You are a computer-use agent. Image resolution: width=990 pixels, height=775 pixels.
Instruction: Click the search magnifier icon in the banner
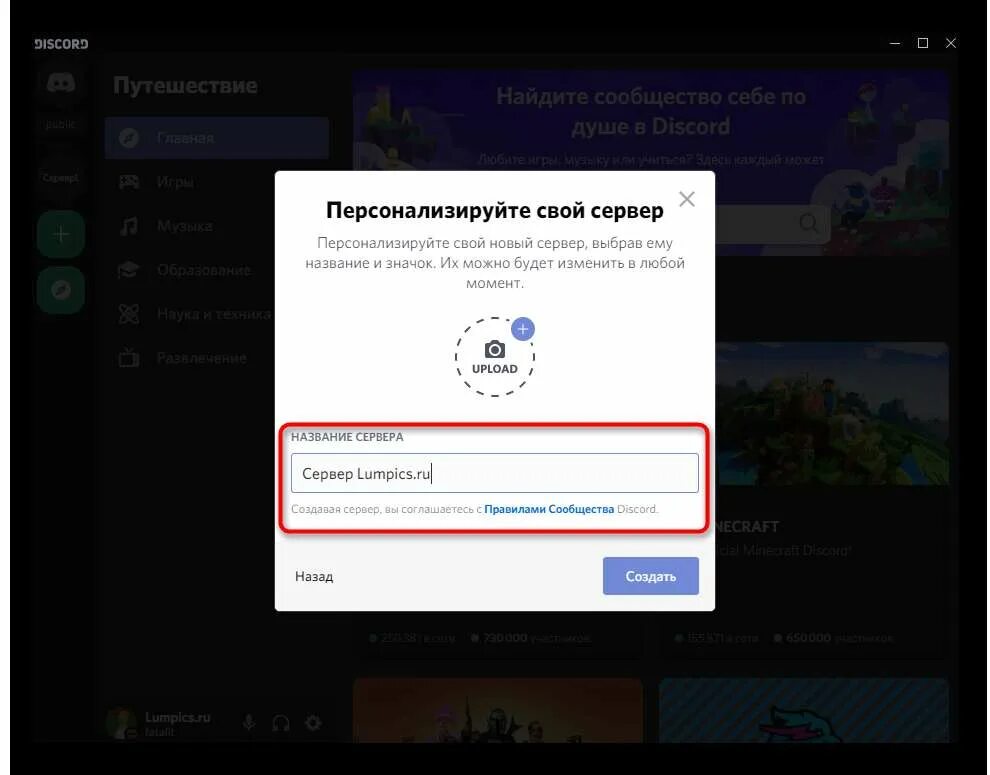809,223
